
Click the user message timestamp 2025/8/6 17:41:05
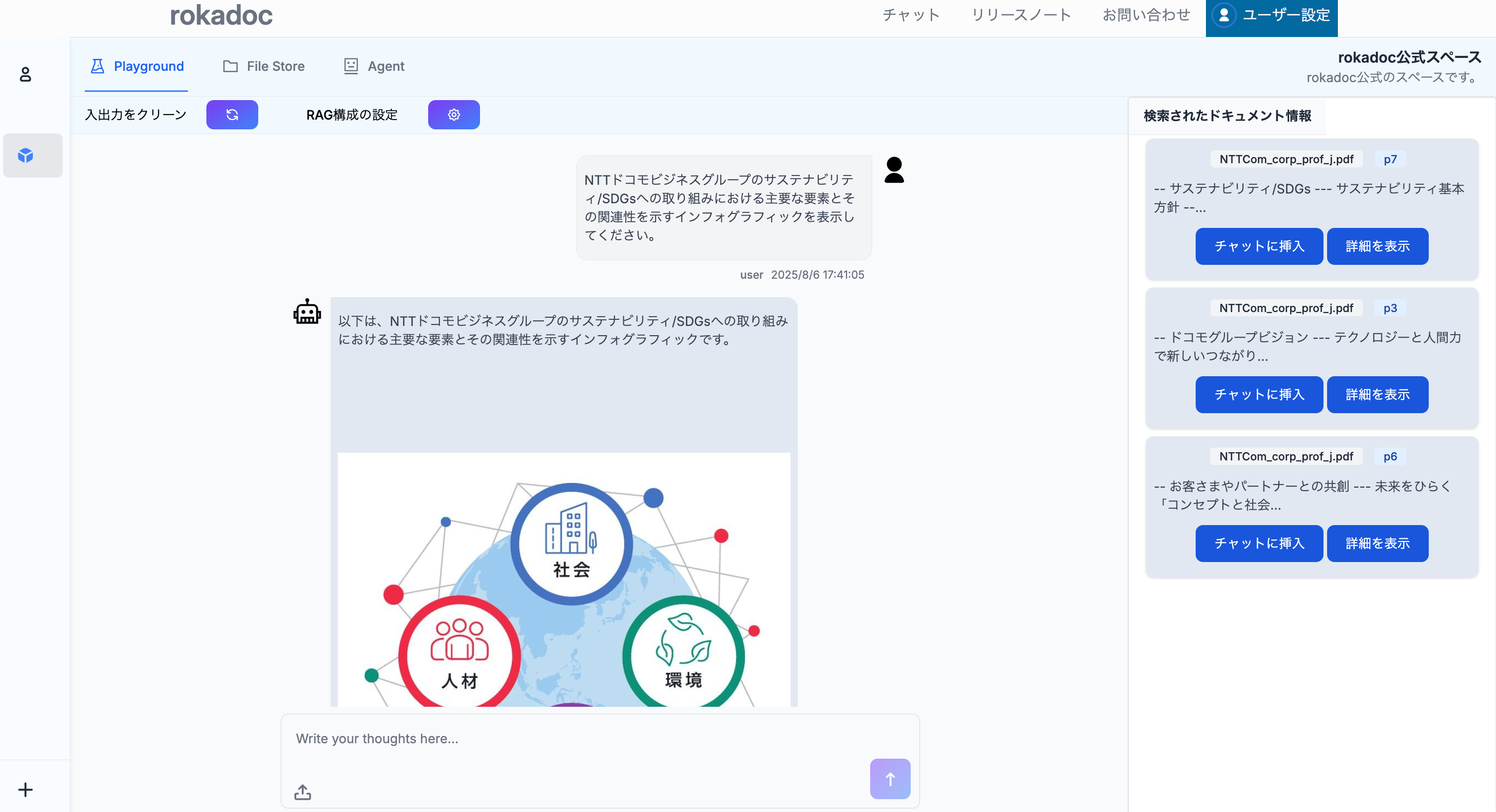818,275
